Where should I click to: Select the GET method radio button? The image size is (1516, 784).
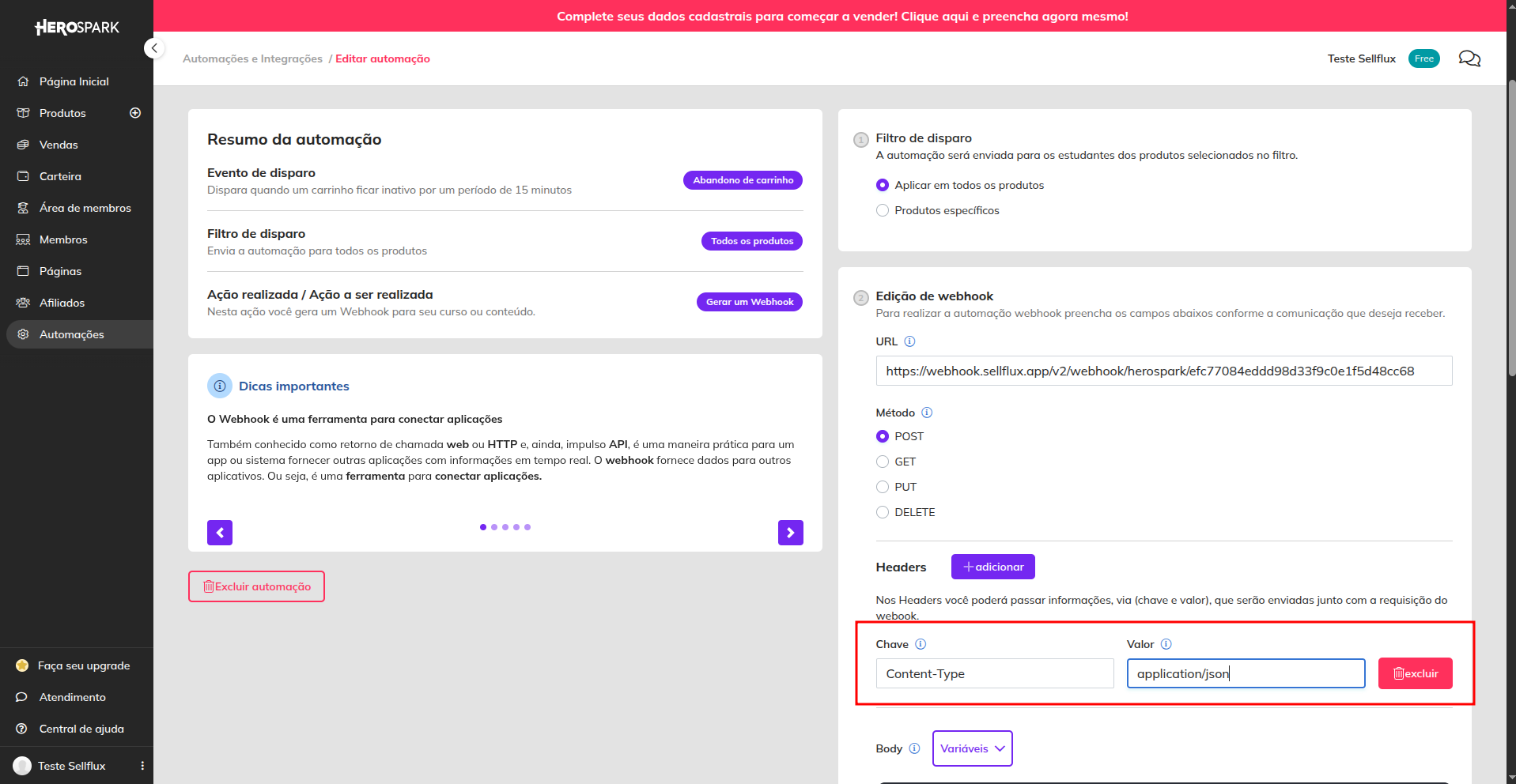coord(883,462)
